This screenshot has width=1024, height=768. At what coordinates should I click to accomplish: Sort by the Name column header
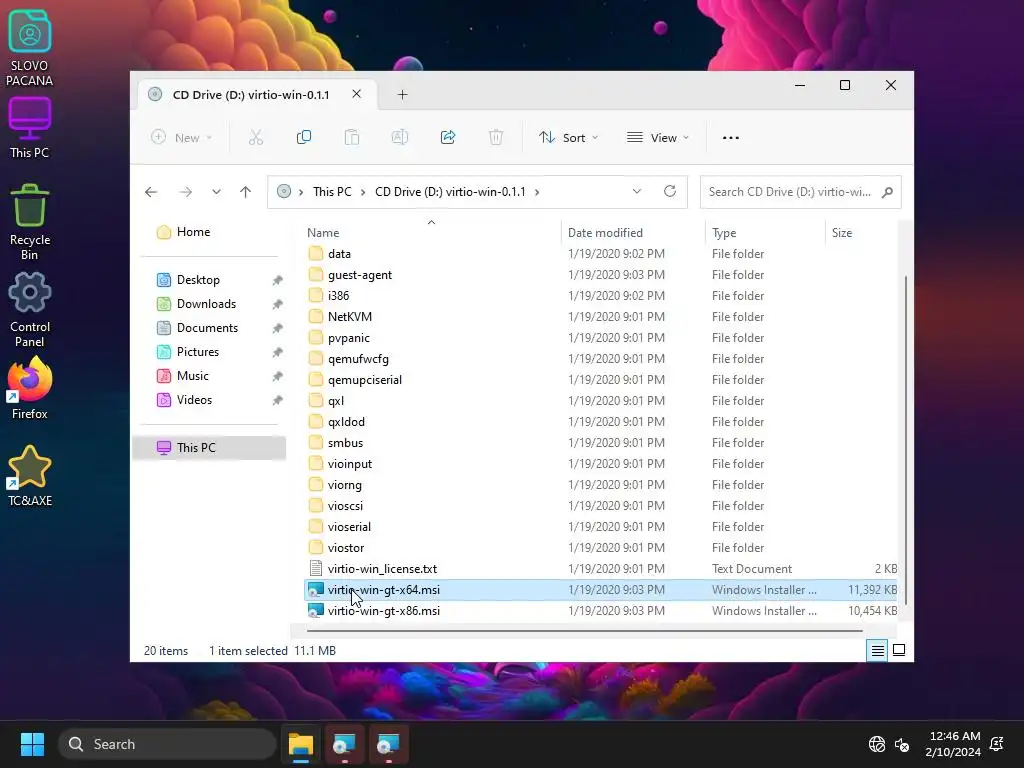(x=431, y=232)
